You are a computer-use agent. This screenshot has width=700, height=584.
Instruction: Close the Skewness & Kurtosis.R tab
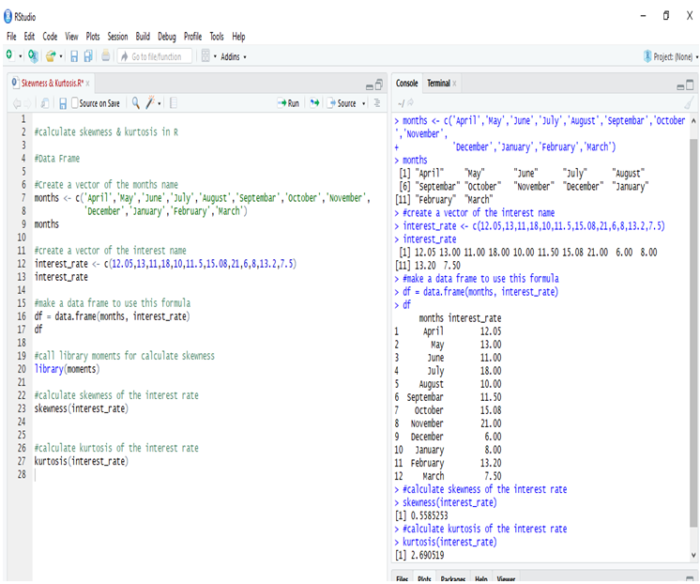[x=88, y=84]
